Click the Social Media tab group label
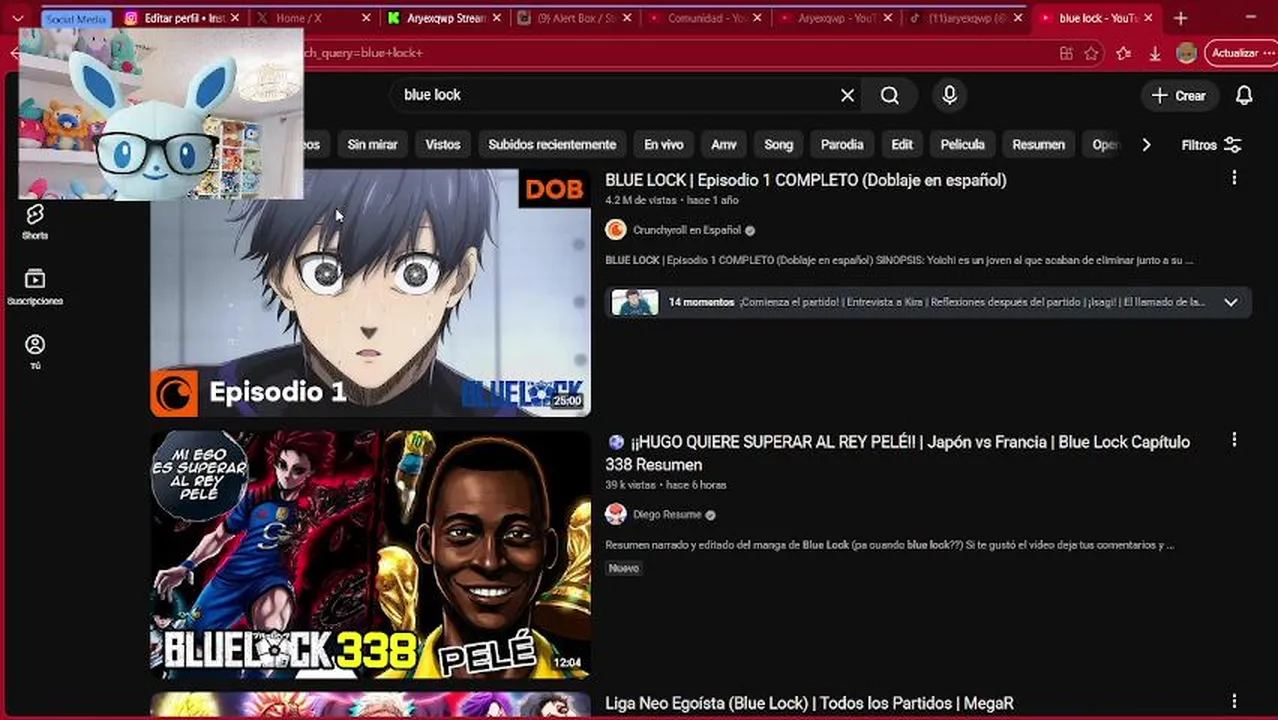This screenshot has height=720, width=1278. pyautogui.click(x=77, y=19)
